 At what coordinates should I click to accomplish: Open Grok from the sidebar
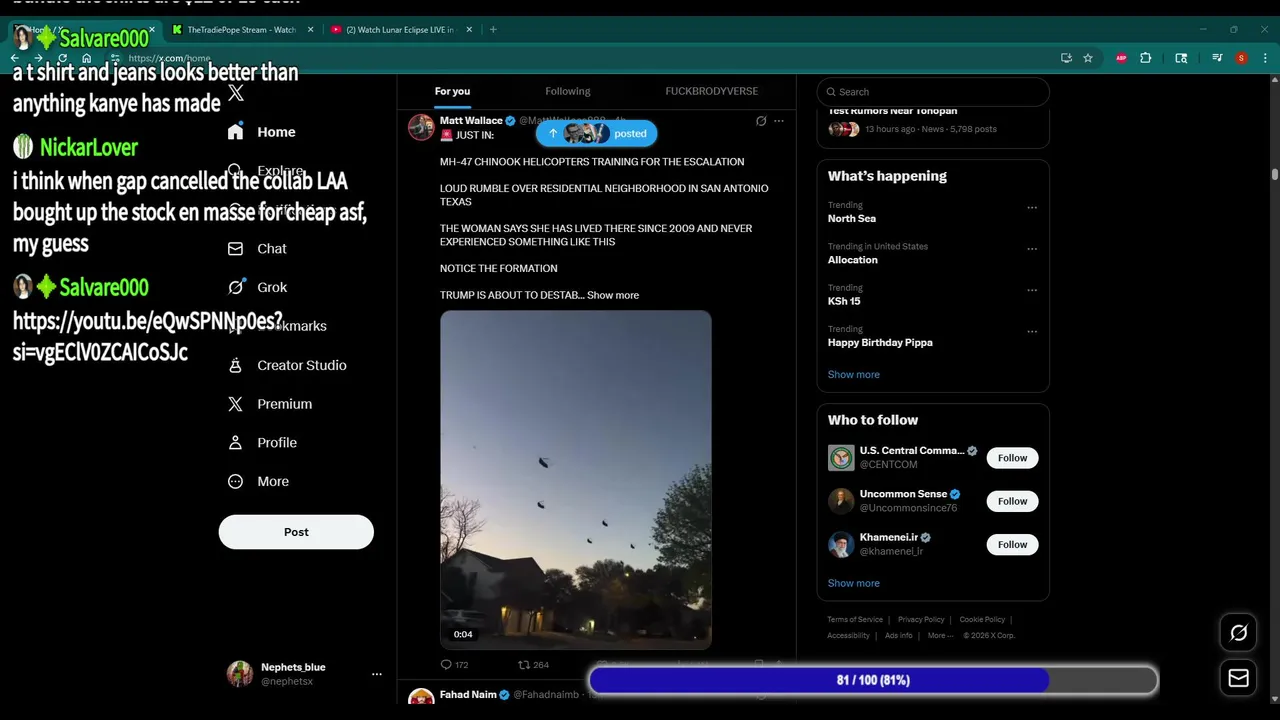[x=257, y=287]
